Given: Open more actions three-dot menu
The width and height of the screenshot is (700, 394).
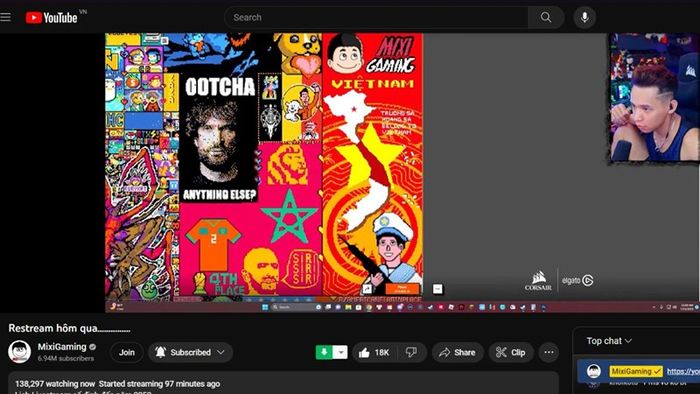Looking at the screenshot, I should pyautogui.click(x=549, y=353).
